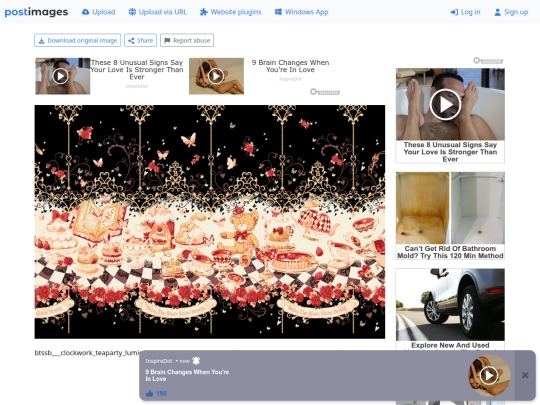Click the thumbs-up like icon
The image size is (540, 405).
tap(149, 393)
